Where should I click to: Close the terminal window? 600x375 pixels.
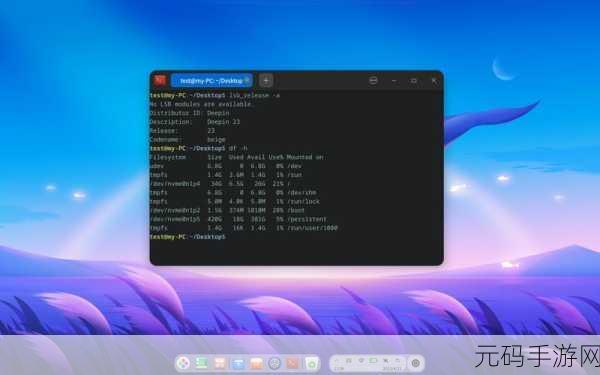[435, 81]
